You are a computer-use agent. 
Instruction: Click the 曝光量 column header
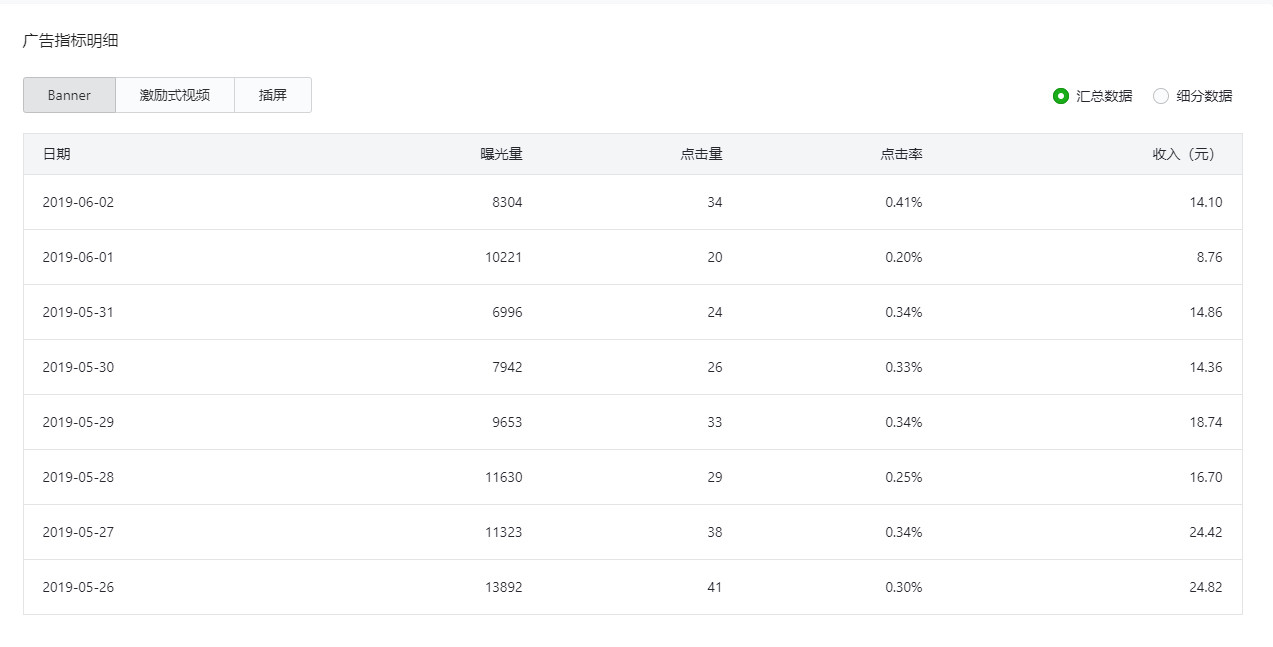coord(501,154)
